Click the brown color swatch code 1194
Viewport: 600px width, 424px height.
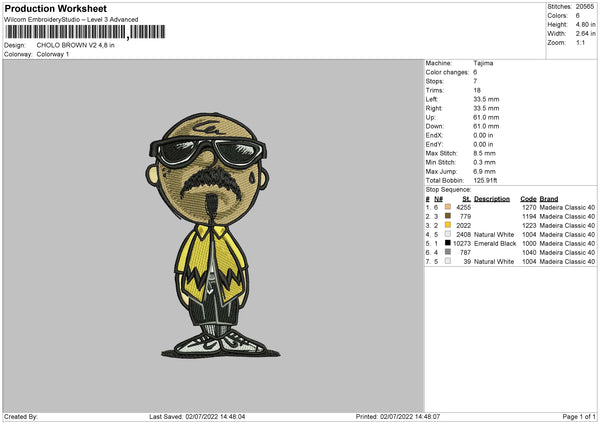pyautogui.click(x=448, y=216)
